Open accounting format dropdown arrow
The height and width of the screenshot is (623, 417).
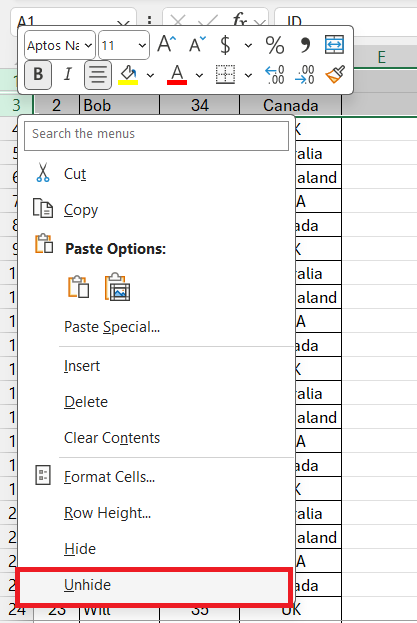pyautogui.click(x=248, y=45)
